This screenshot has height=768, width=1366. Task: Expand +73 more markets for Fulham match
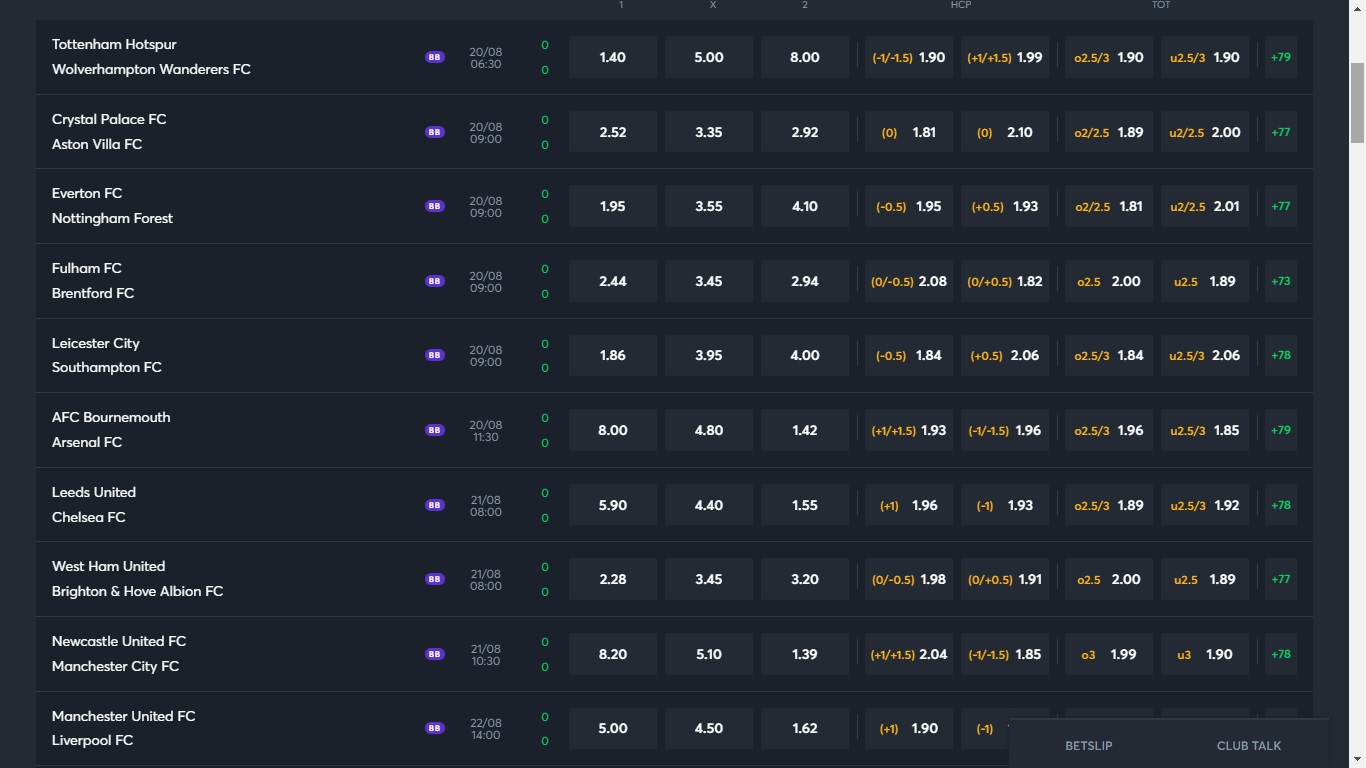click(x=1281, y=281)
